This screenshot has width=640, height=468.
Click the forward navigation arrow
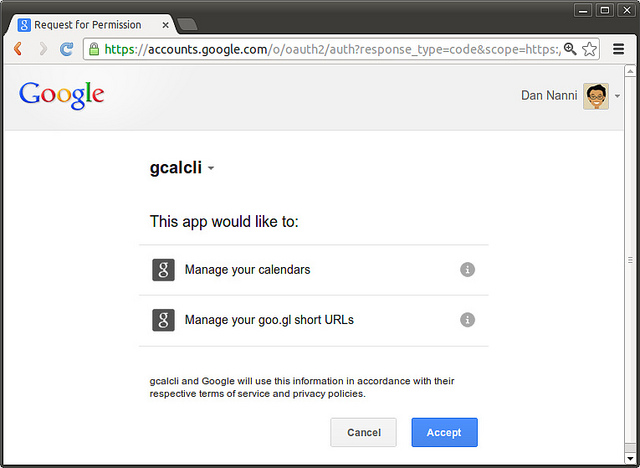(x=42, y=48)
